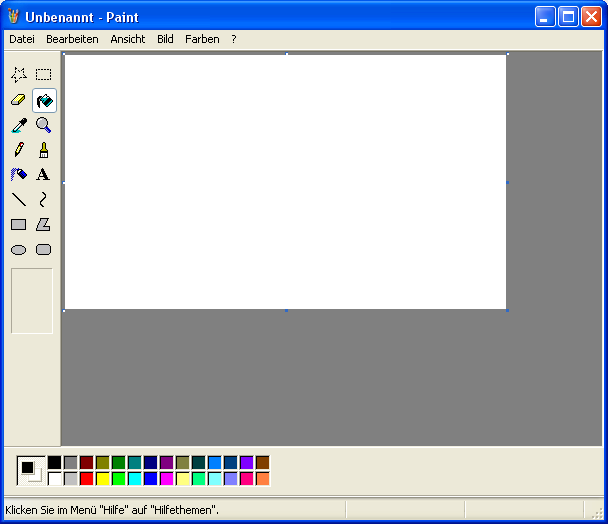Activate the Pick Color eyedropper tool
The image size is (608, 524).
[x=19, y=125]
